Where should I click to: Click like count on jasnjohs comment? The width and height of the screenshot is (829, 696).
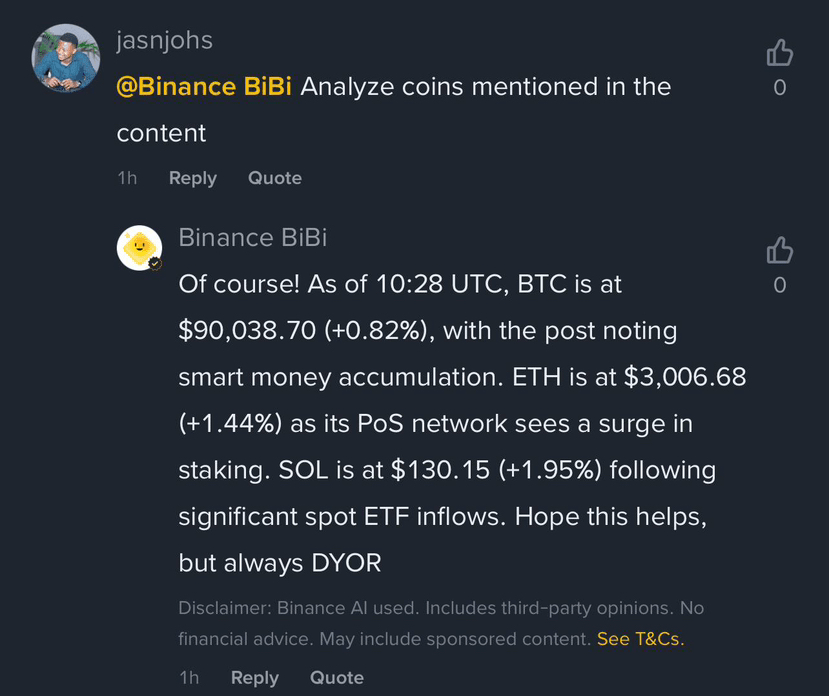point(780,88)
